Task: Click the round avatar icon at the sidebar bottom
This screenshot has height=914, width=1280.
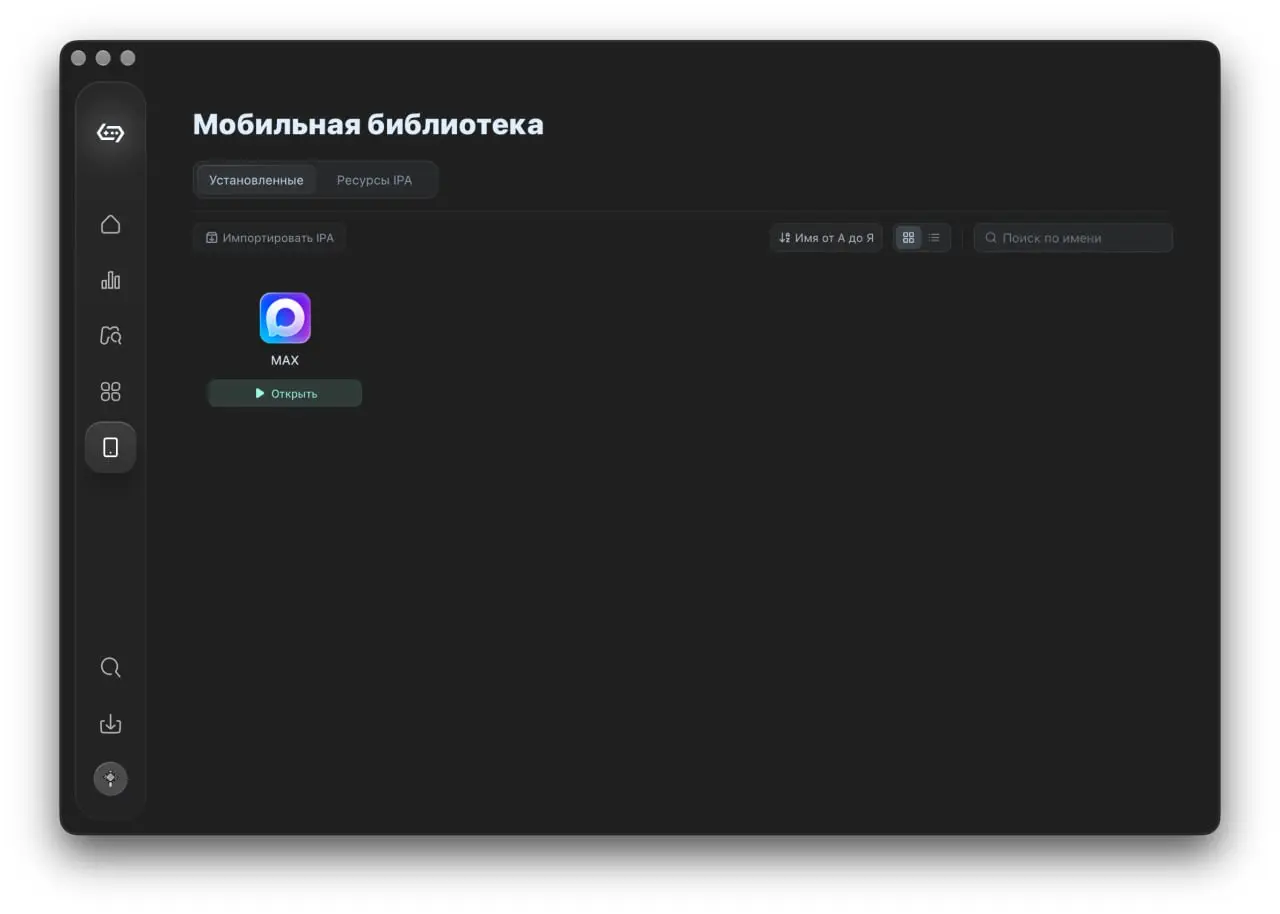Action: pyautogui.click(x=110, y=778)
